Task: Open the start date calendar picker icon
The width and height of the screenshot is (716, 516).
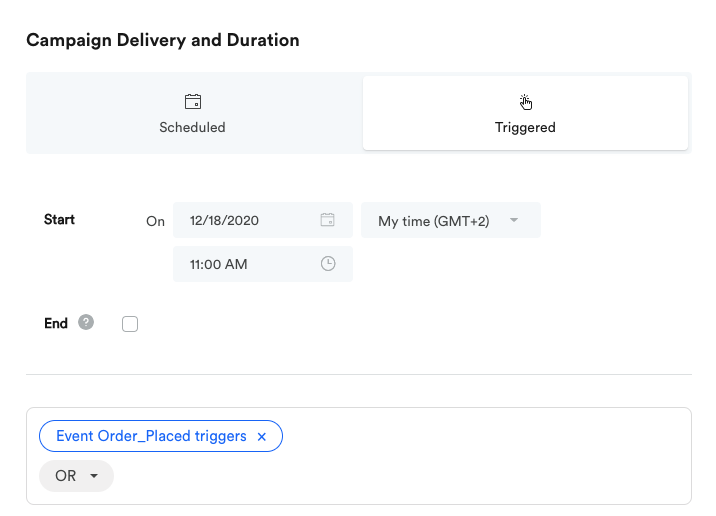Action: [x=327, y=220]
